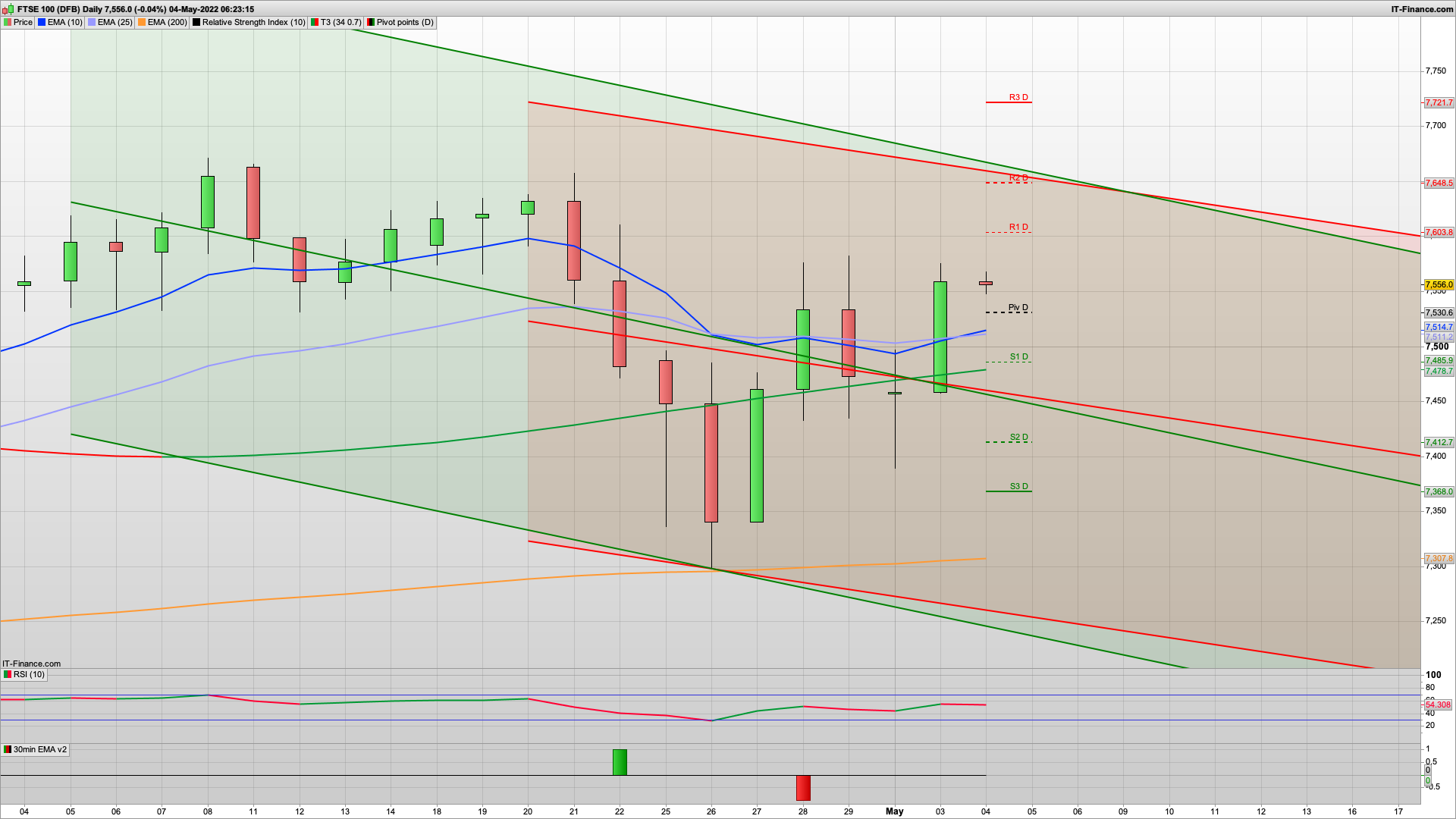Click the R3 D pivot level label

tap(1018, 97)
